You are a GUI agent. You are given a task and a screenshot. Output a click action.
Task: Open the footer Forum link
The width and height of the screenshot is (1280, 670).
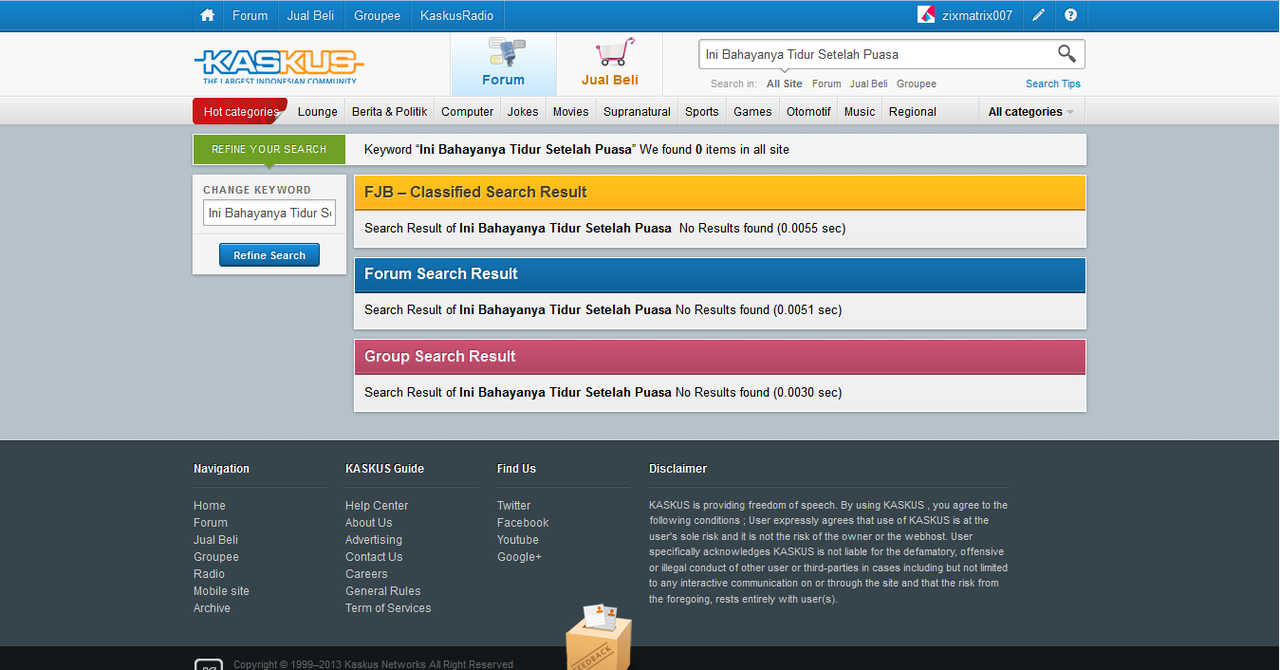[211, 523]
